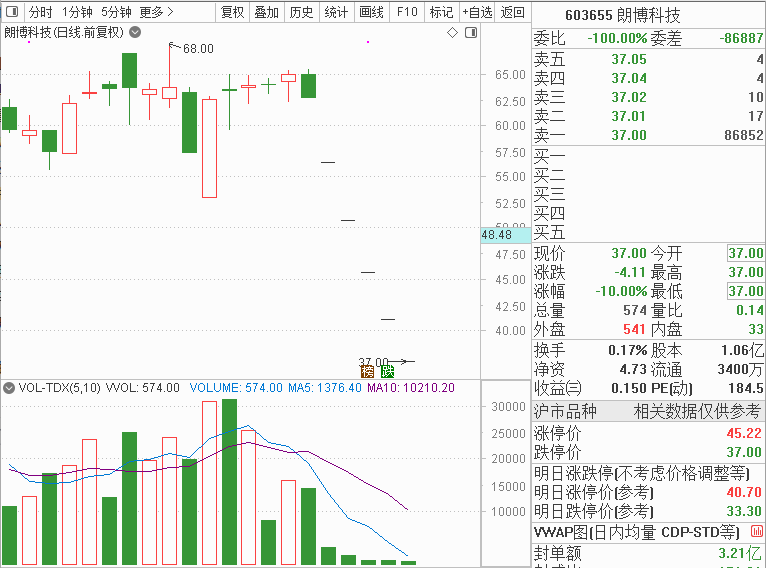Click the 返回 back button
Image resolution: width=766 pixels, height=568 pixels.
click(x=513, y=12)
